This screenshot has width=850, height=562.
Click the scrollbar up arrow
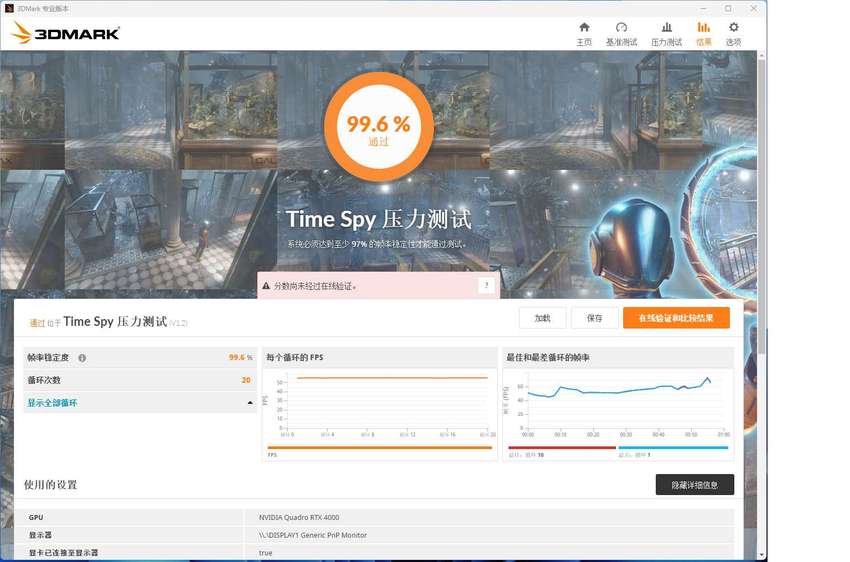point(762,55)
